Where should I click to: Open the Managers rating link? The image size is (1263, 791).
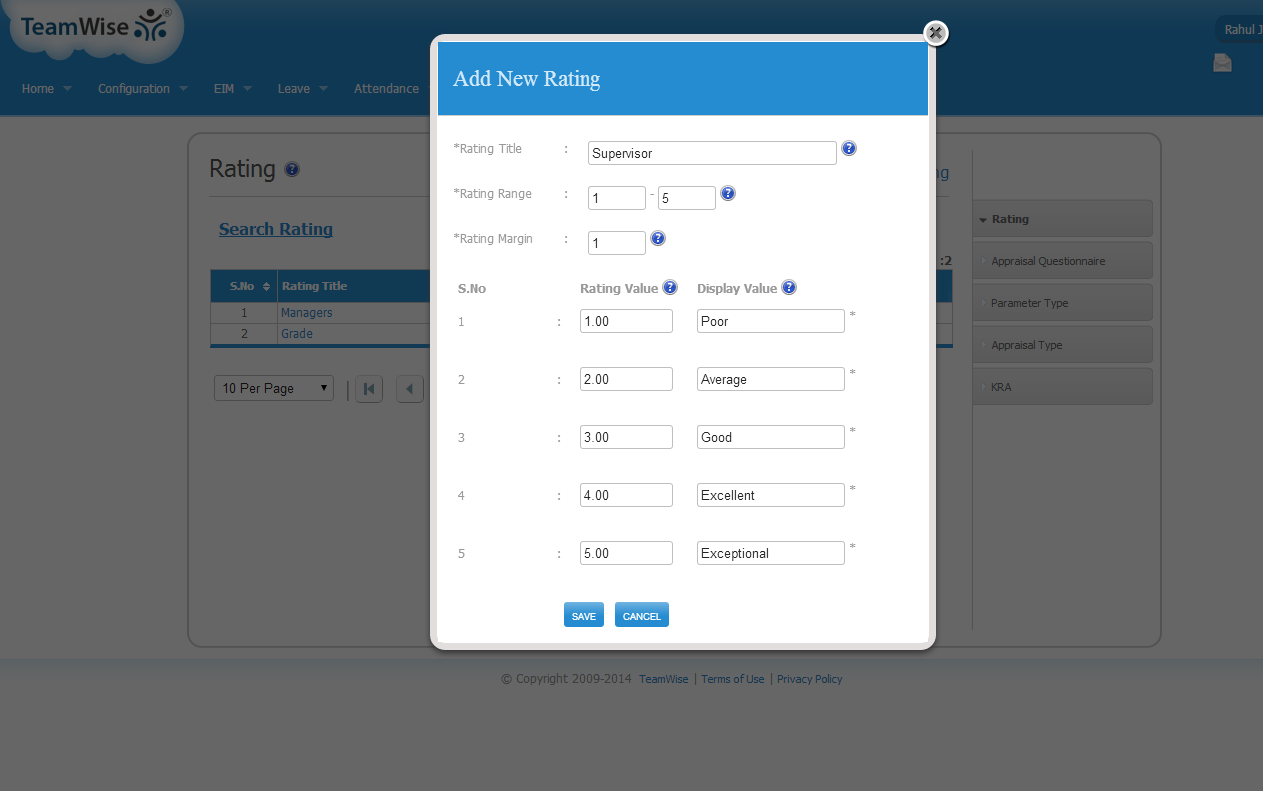(306, 313)
